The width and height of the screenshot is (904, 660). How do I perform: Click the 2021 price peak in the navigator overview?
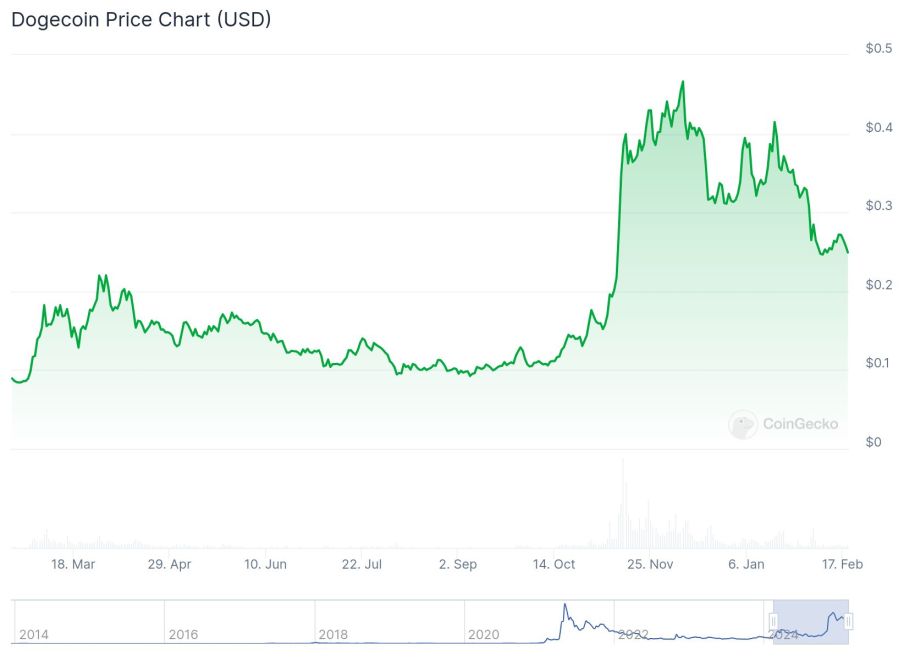pos(564,605)
